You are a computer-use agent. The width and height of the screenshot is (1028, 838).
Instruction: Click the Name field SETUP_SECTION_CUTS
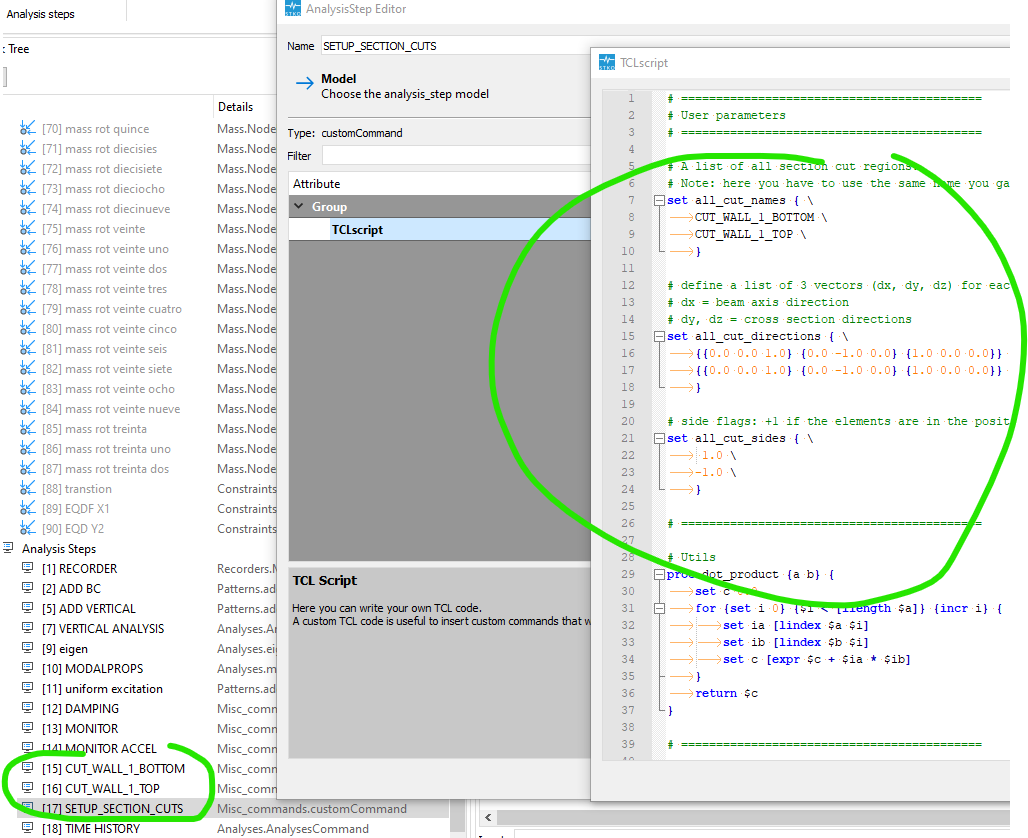pyautogui.click(x=456, y=46)
